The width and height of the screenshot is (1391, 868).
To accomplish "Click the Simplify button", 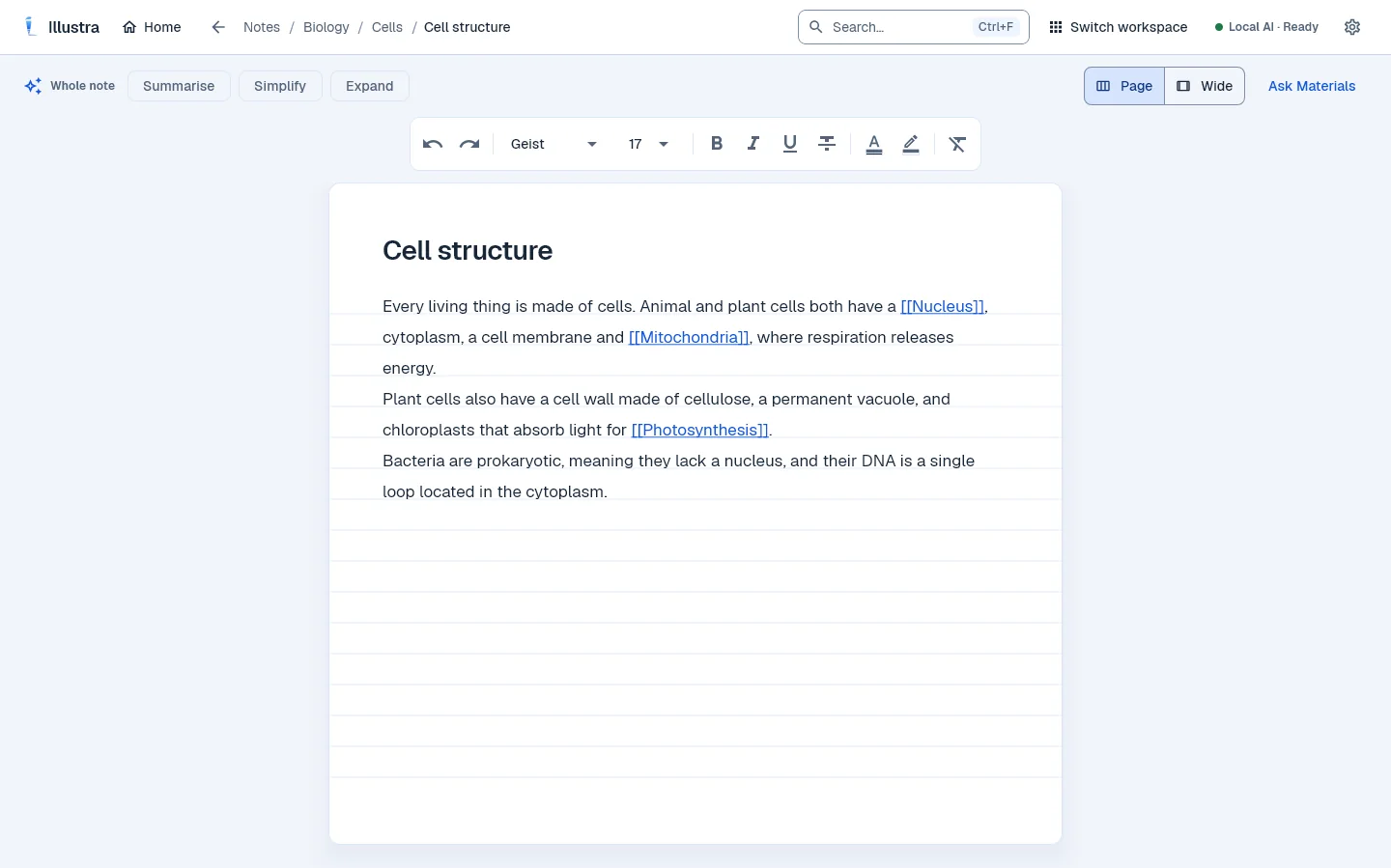I will pyautogui.click(x=280, y=86).
